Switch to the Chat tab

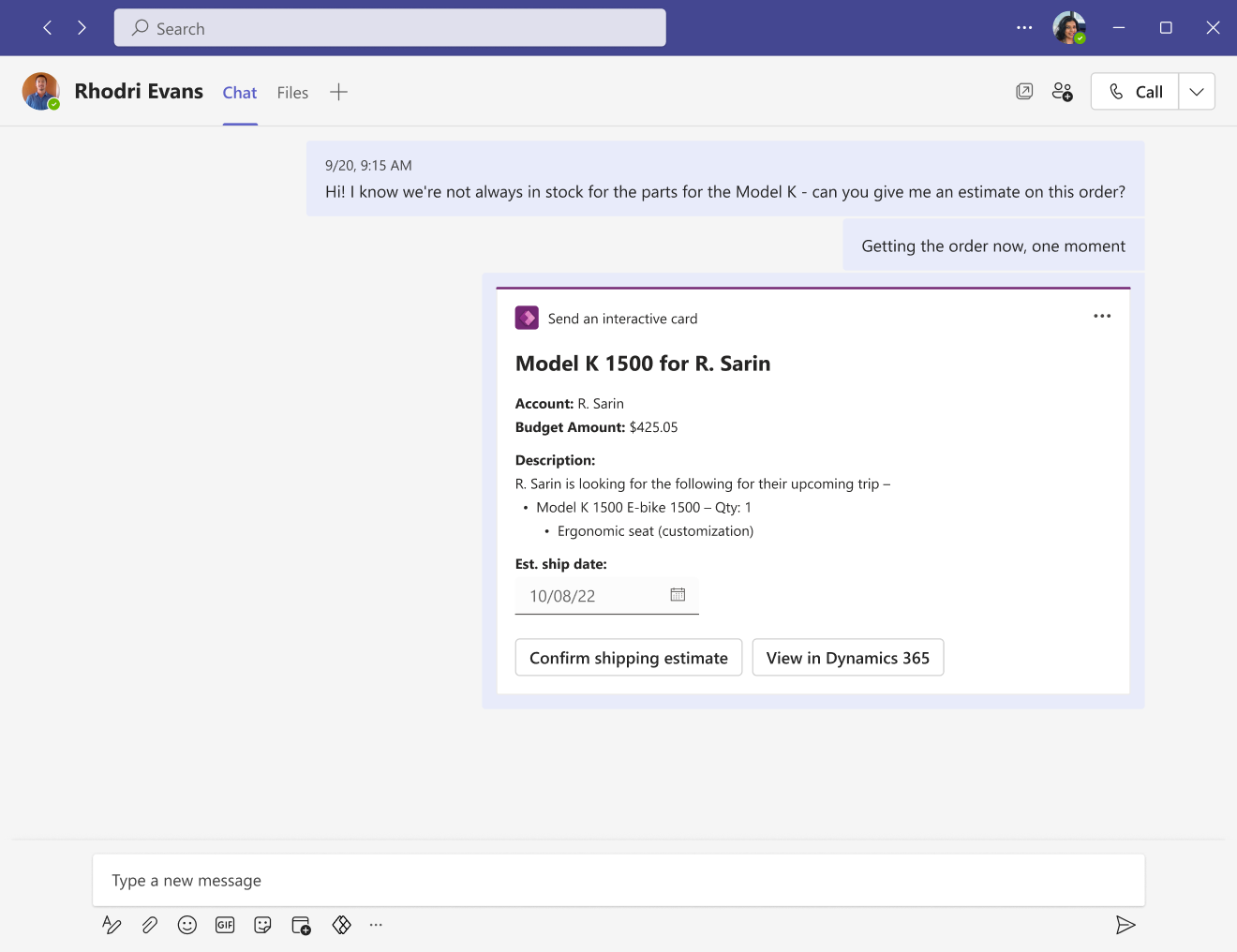tap(240, 93)
